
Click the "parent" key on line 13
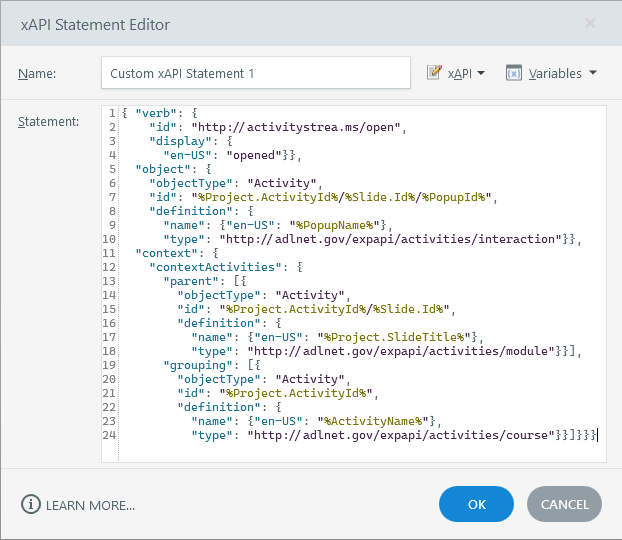pos(189,281)
